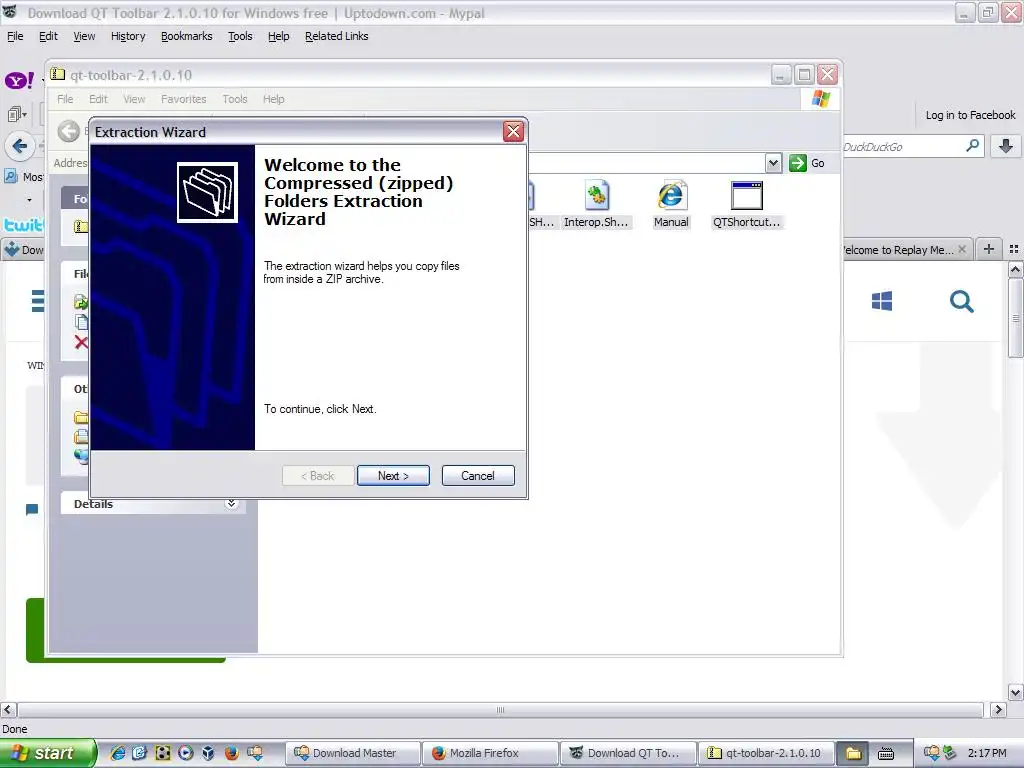1024x768 pixels.
Task: Launch Internet Explorer from quick launch
Action: [118, 753]
